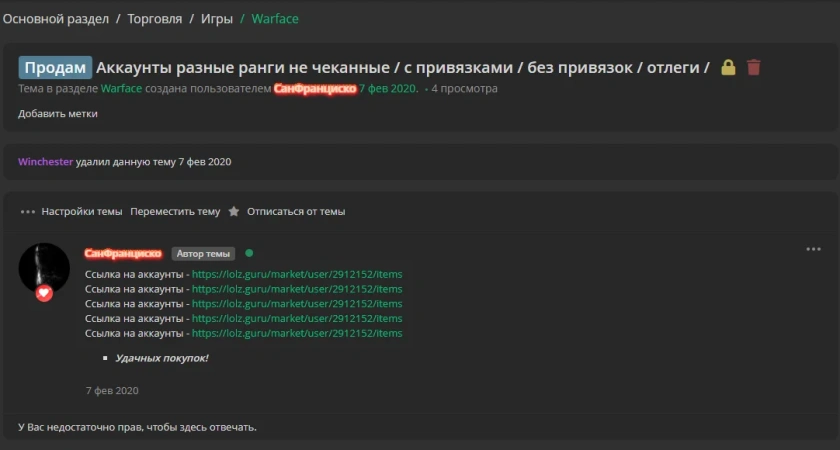The height and width of the screenshot is (450, 840).
Task: Open the Warface breadcrumb link
Action: click(275, 19)
